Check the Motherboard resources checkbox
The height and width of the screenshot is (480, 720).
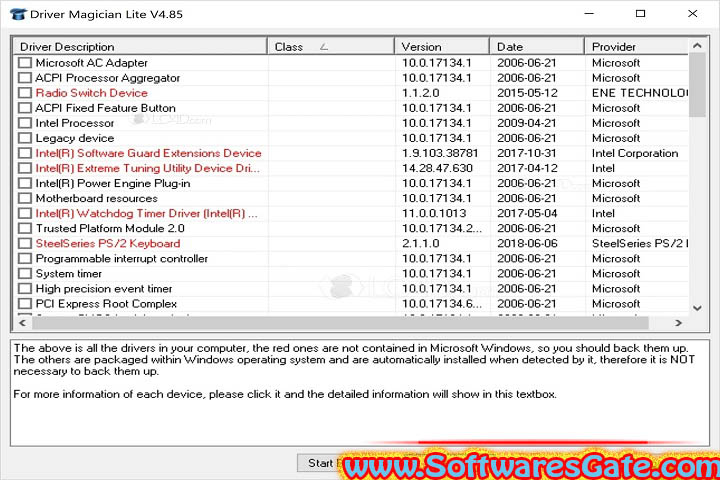(25, 198)
